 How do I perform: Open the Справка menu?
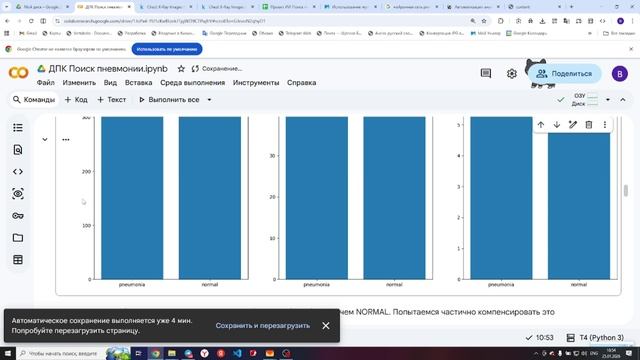pos(301,83)
